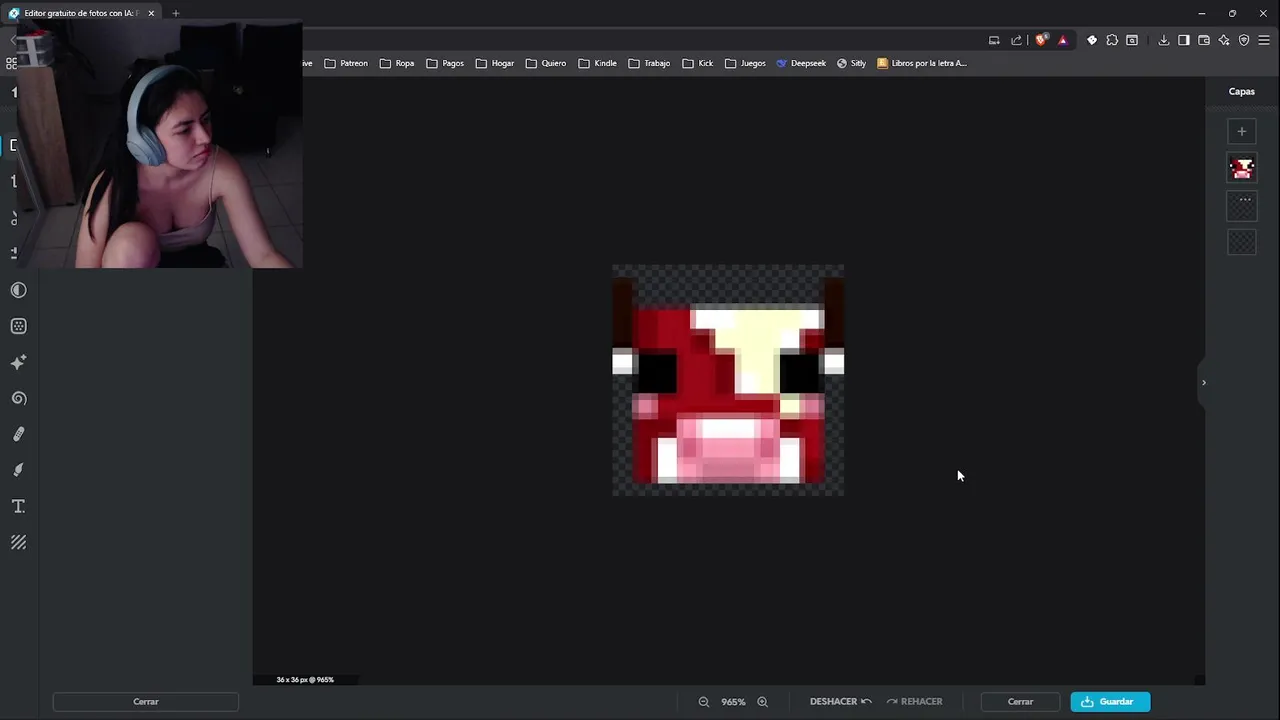Click the right Cerrar button near Guardar

[x=1020, y=702]
